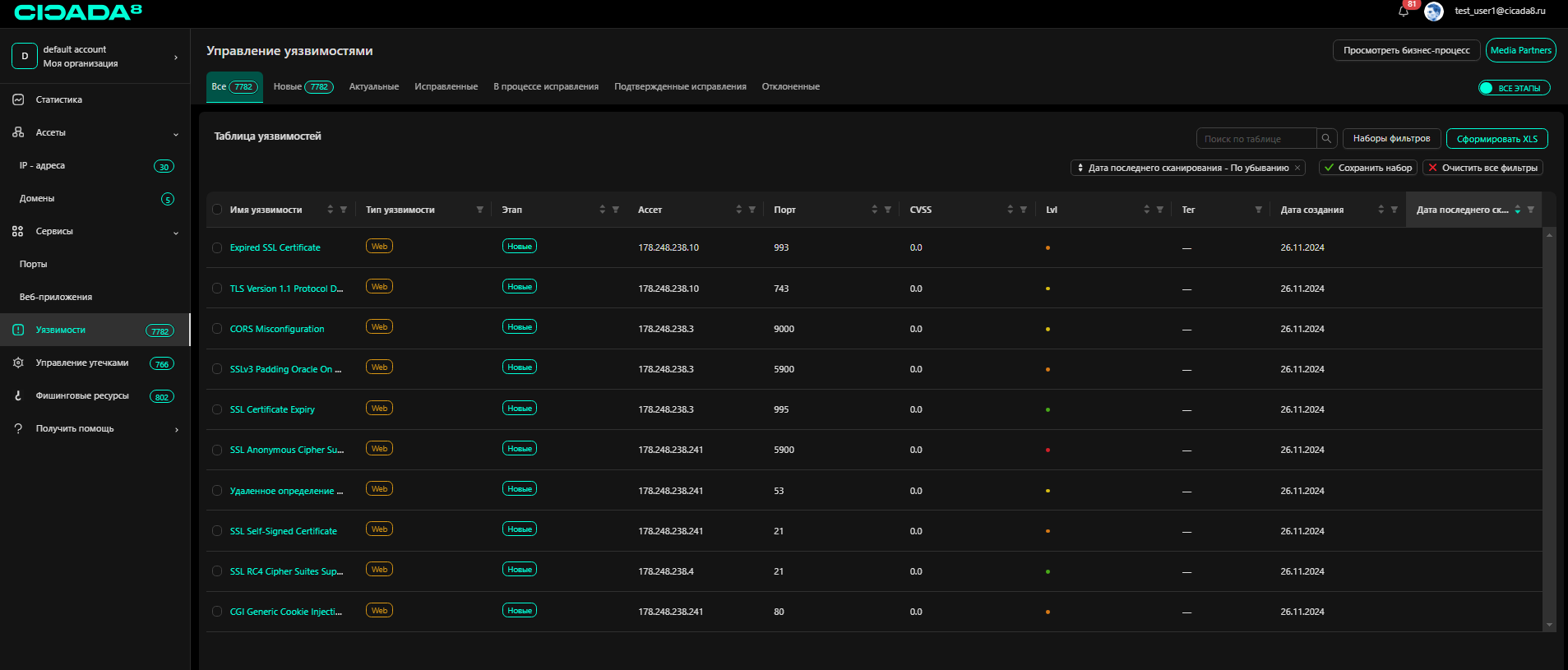Image resolution: width=1568 pixels, height=670 pixels.
Task: Open the Веб-приложения sidebar item
Action: (x=95, y=297)
